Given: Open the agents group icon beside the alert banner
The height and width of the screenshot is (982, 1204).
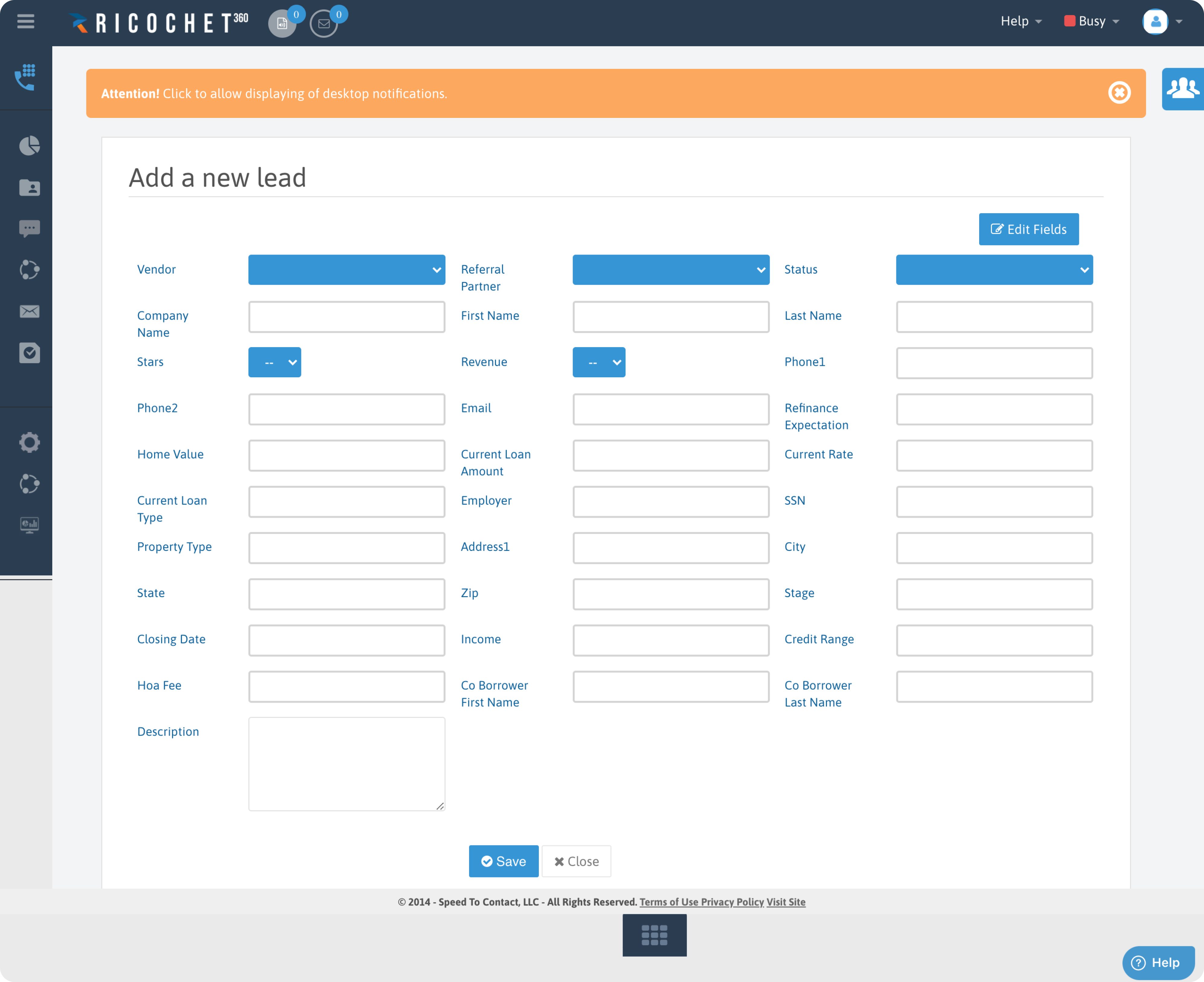Looking at the screenshot, I should point(1183,89).
